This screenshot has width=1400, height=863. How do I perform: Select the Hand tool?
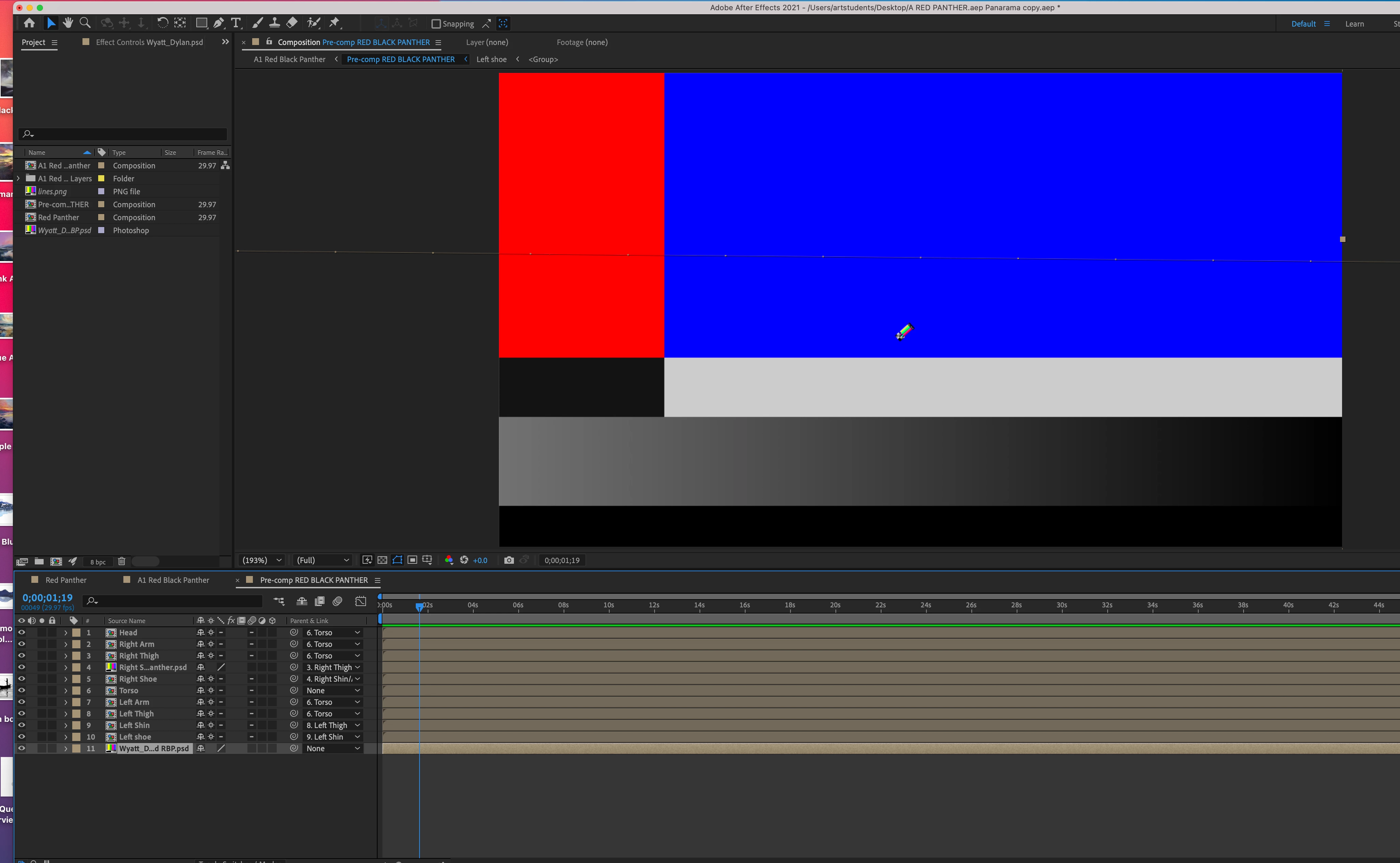[x=68, y=23]
